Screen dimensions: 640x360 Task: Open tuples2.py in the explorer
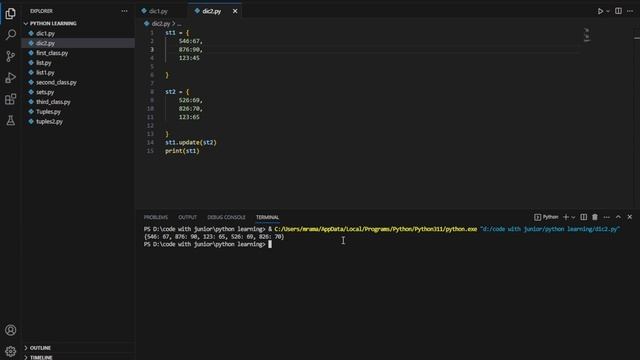(x=49, y=122)
